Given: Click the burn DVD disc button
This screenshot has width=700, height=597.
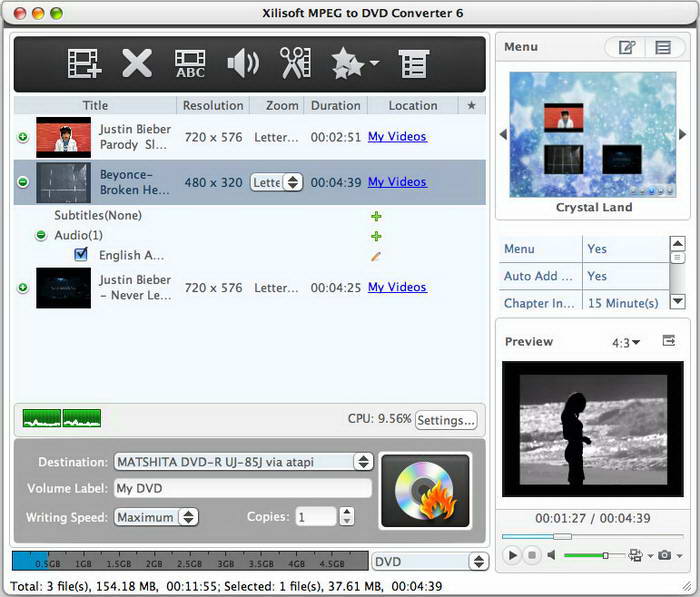Looking at the screenshot, I should [x=425, y=491].
